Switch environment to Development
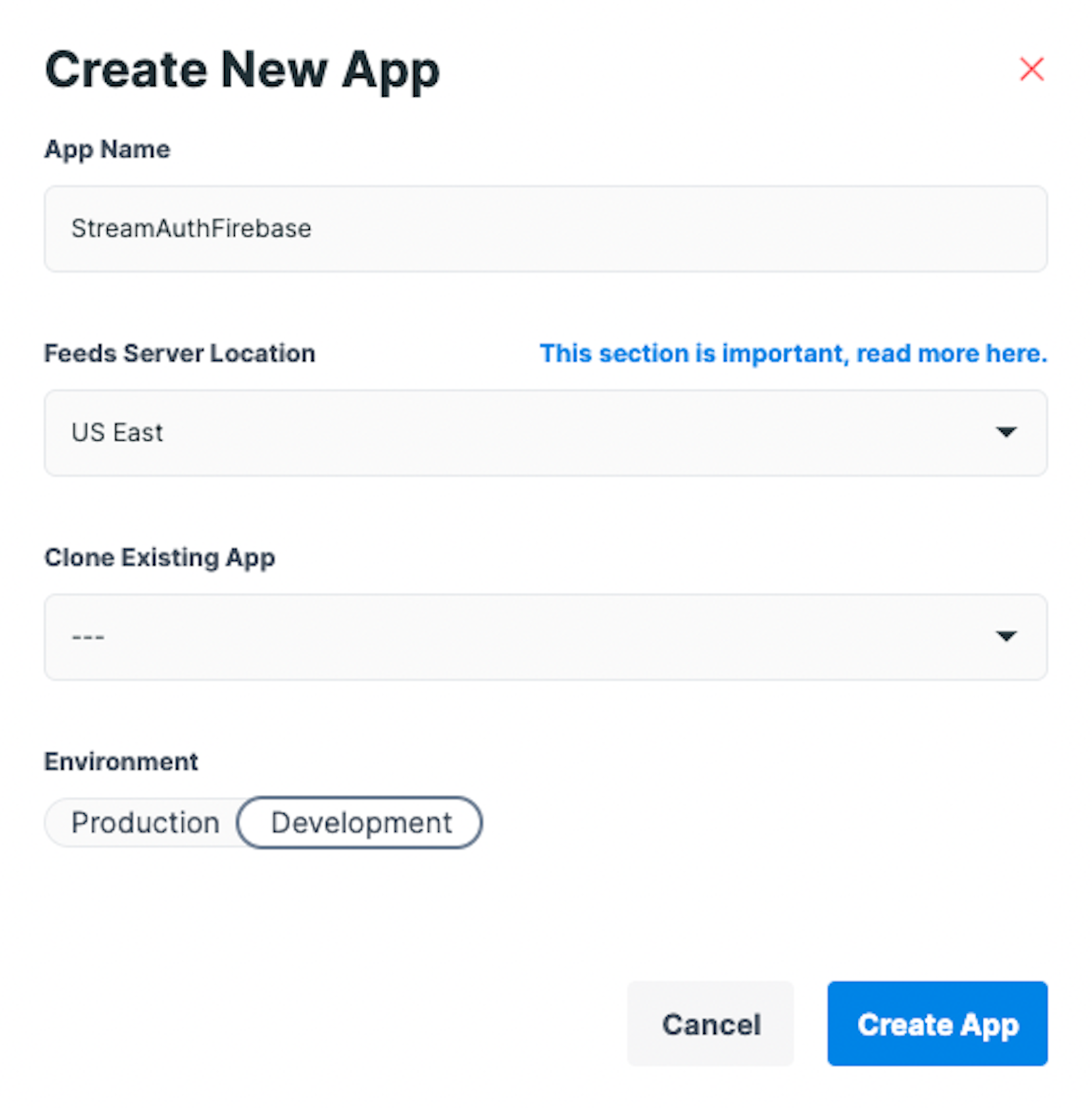 tap(360, 822)
